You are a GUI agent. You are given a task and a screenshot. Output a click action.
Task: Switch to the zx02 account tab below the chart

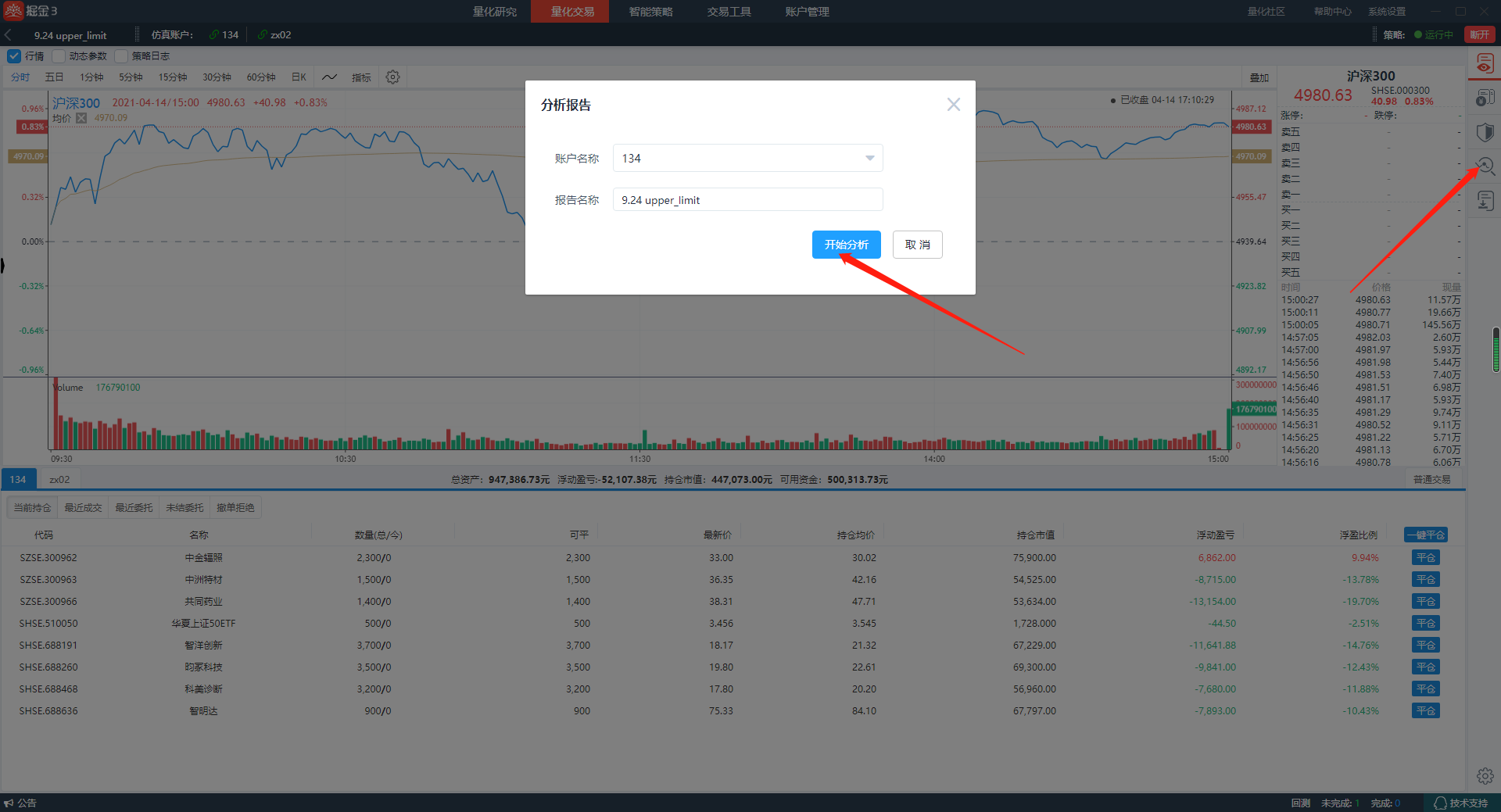click(59, 480)
